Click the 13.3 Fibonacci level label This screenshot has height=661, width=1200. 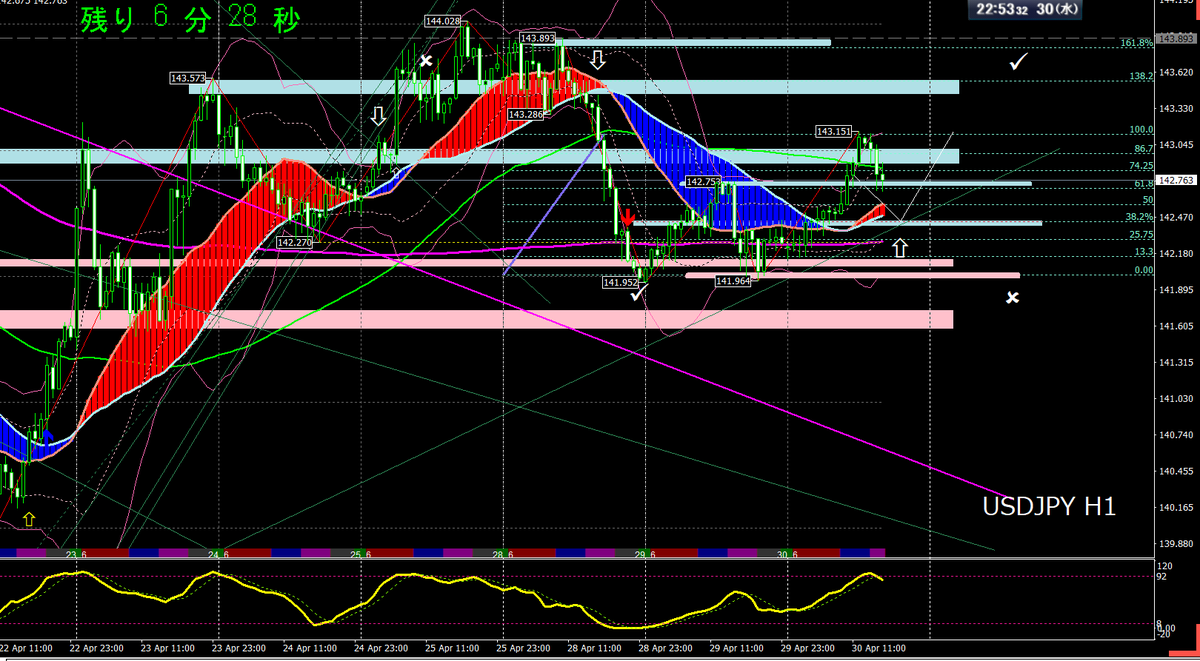point(1145,253)
